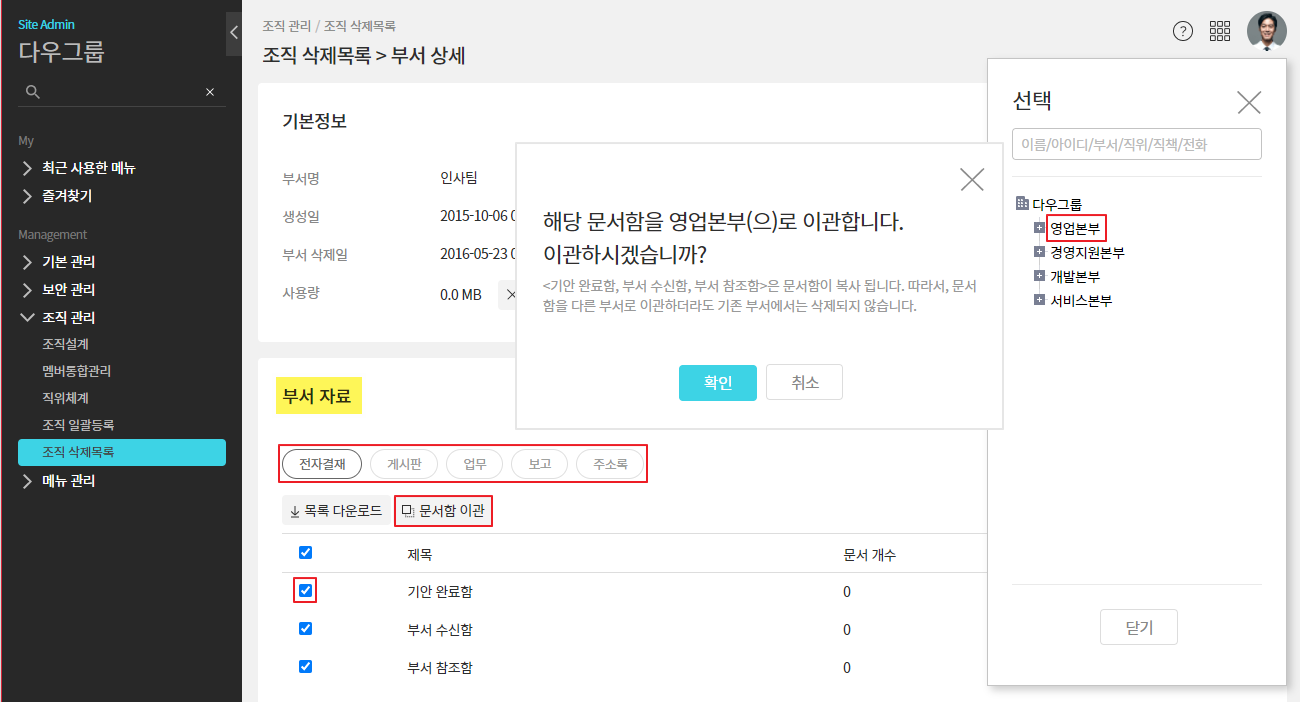The image size is (1300, 702).
Task: Click the 목록 다운로드 download button
Action: tap(336, 511)
